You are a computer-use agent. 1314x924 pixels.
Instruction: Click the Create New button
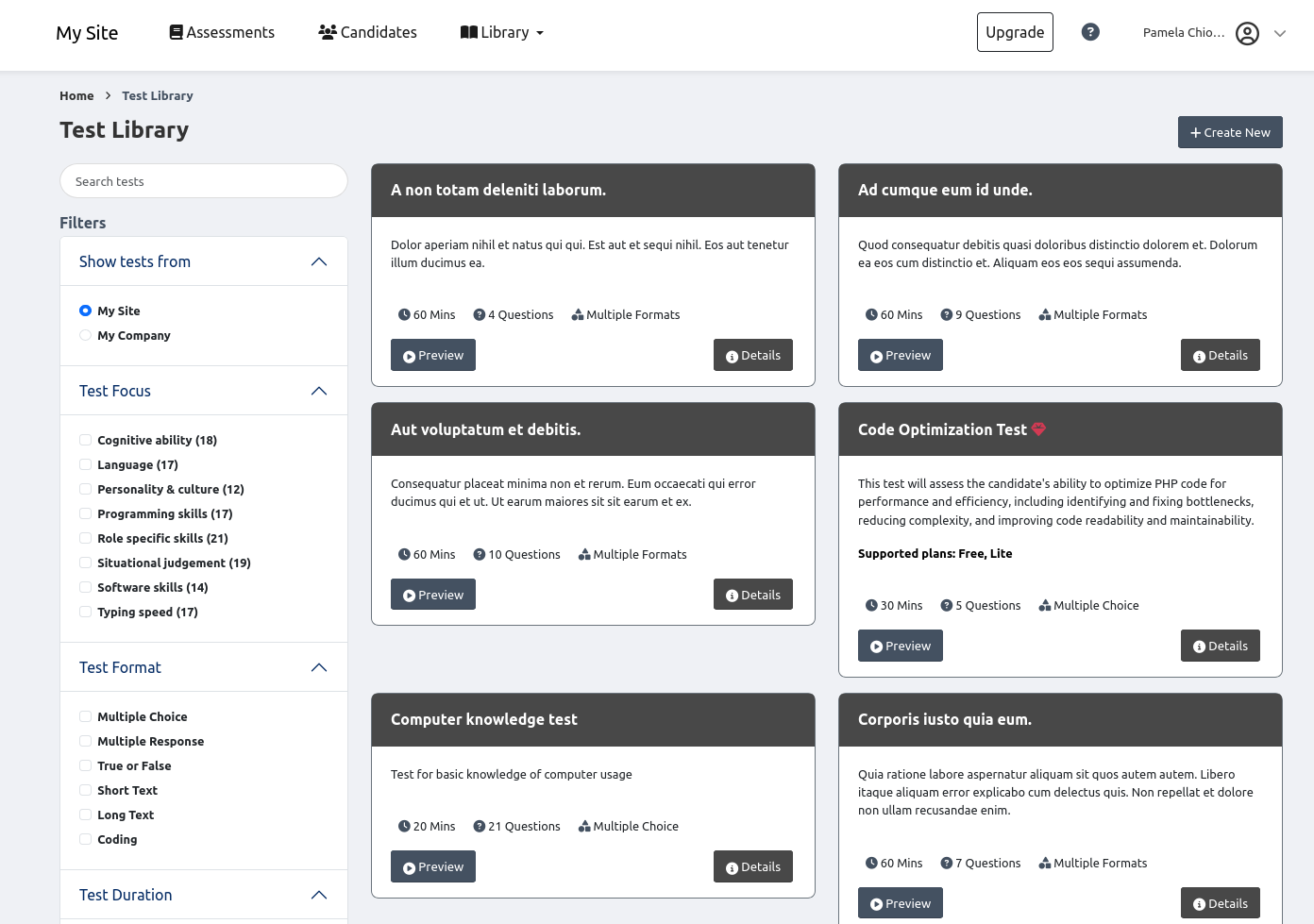pyautogui.click(x=1229, y=133)
